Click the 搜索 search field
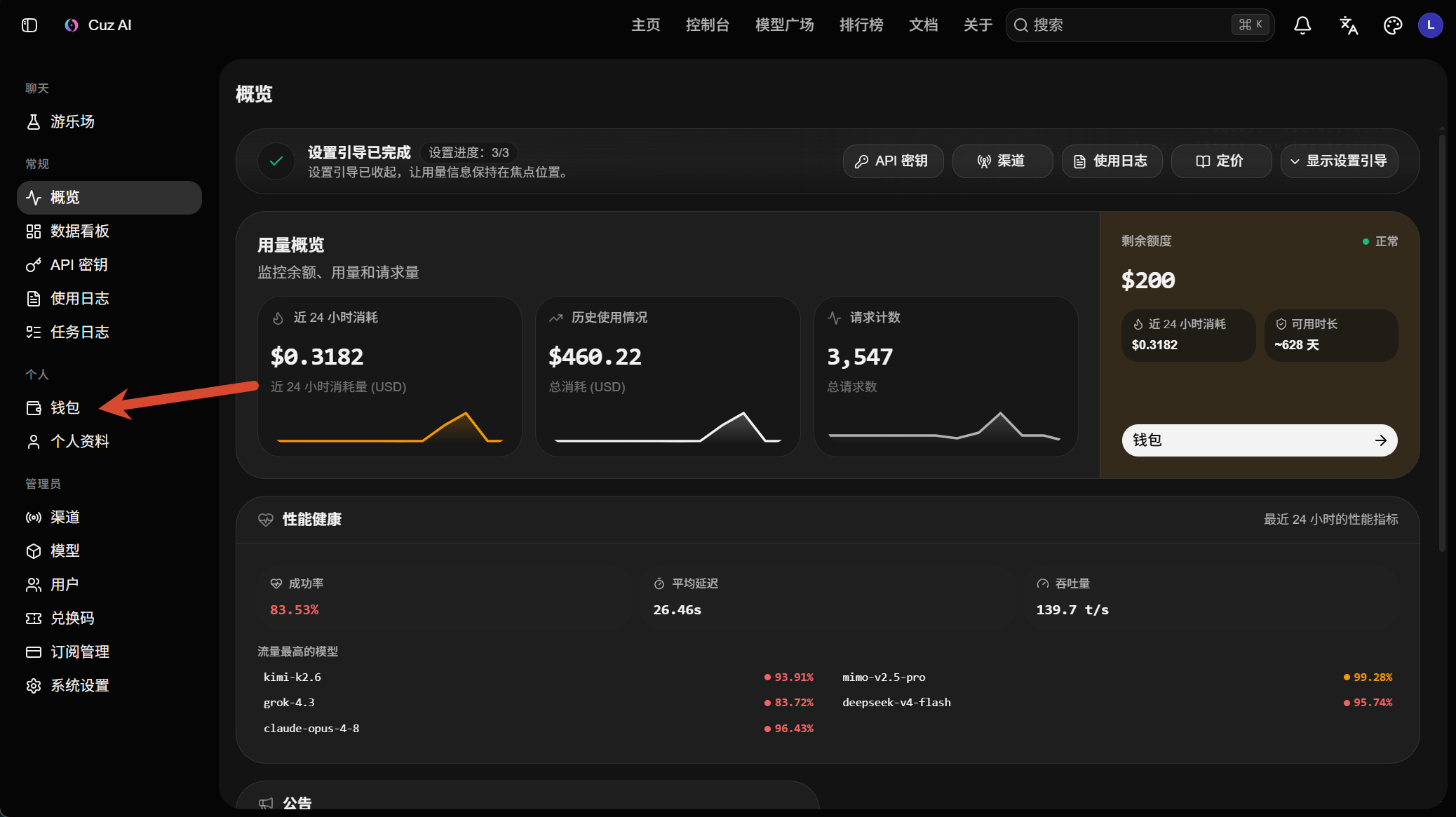This screenshot has width=1456, height=817. (1140, 25)
